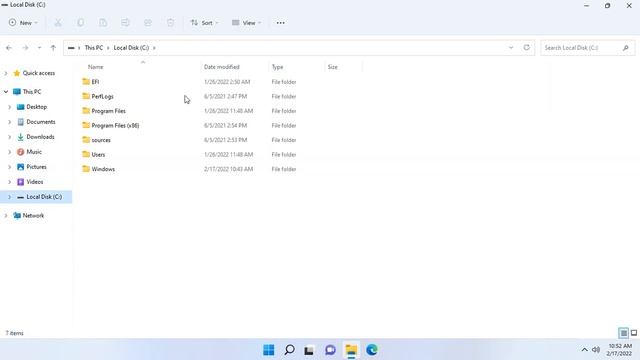Click the Delete trash icon
This screenshot has width=640, height=360.
[170, 23]
